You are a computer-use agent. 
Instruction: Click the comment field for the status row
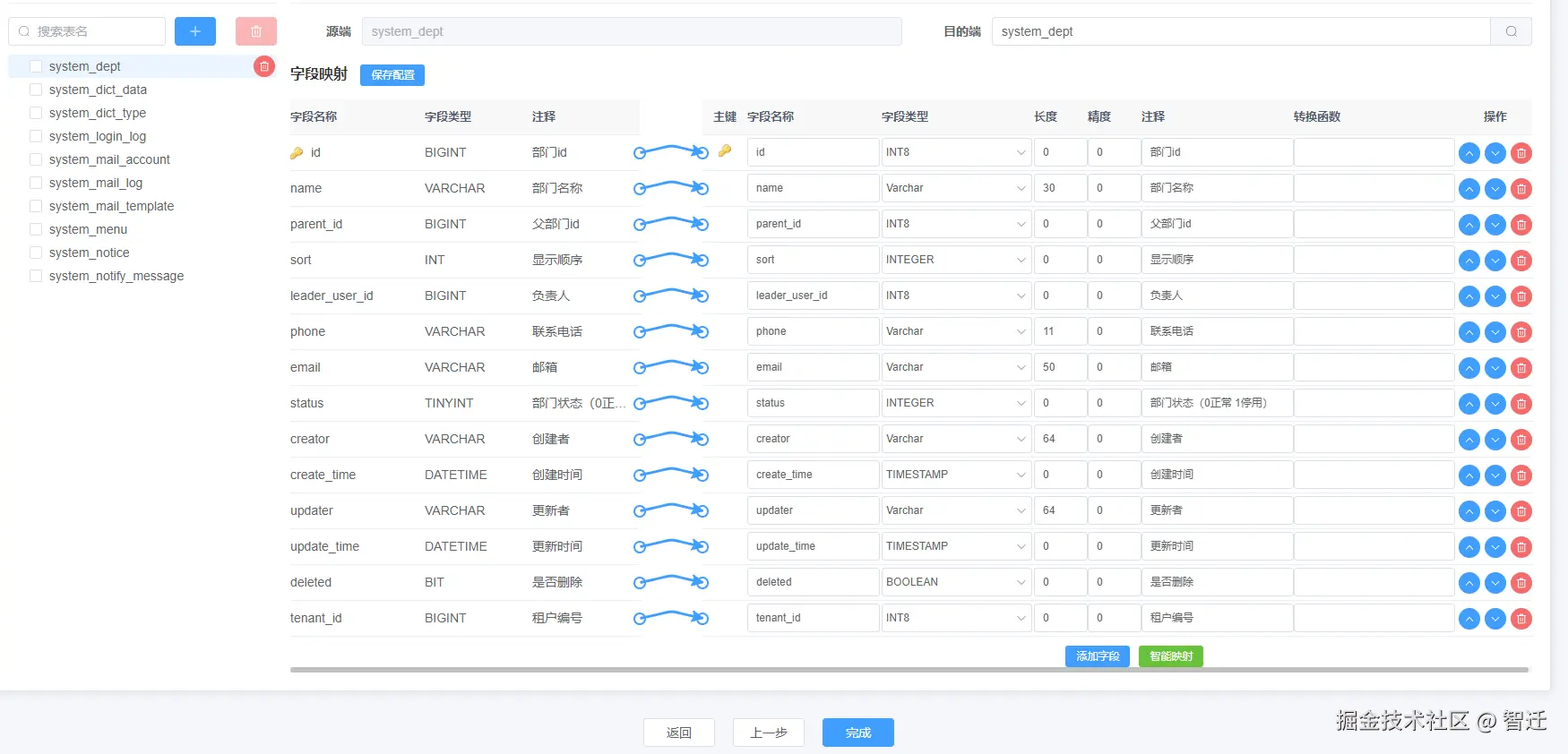click(x=1217, y=403)
